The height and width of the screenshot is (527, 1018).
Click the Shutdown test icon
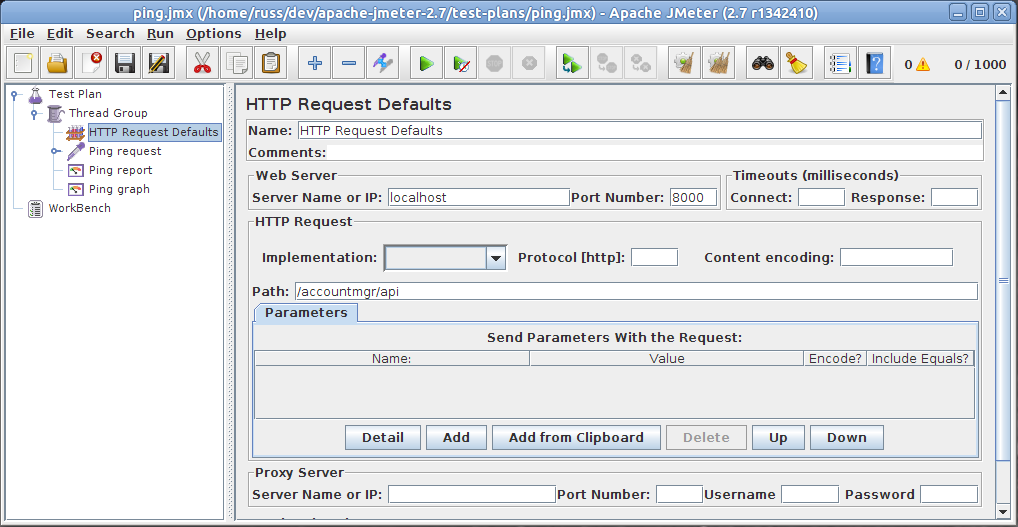[x=528, y=63]
